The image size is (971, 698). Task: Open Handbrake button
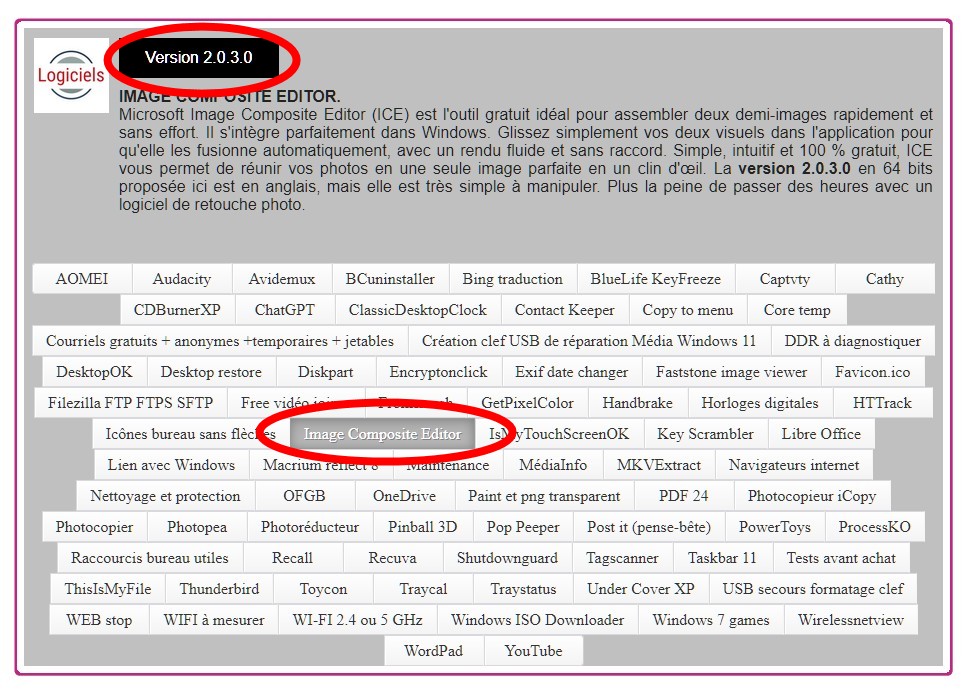click(638, 403)
